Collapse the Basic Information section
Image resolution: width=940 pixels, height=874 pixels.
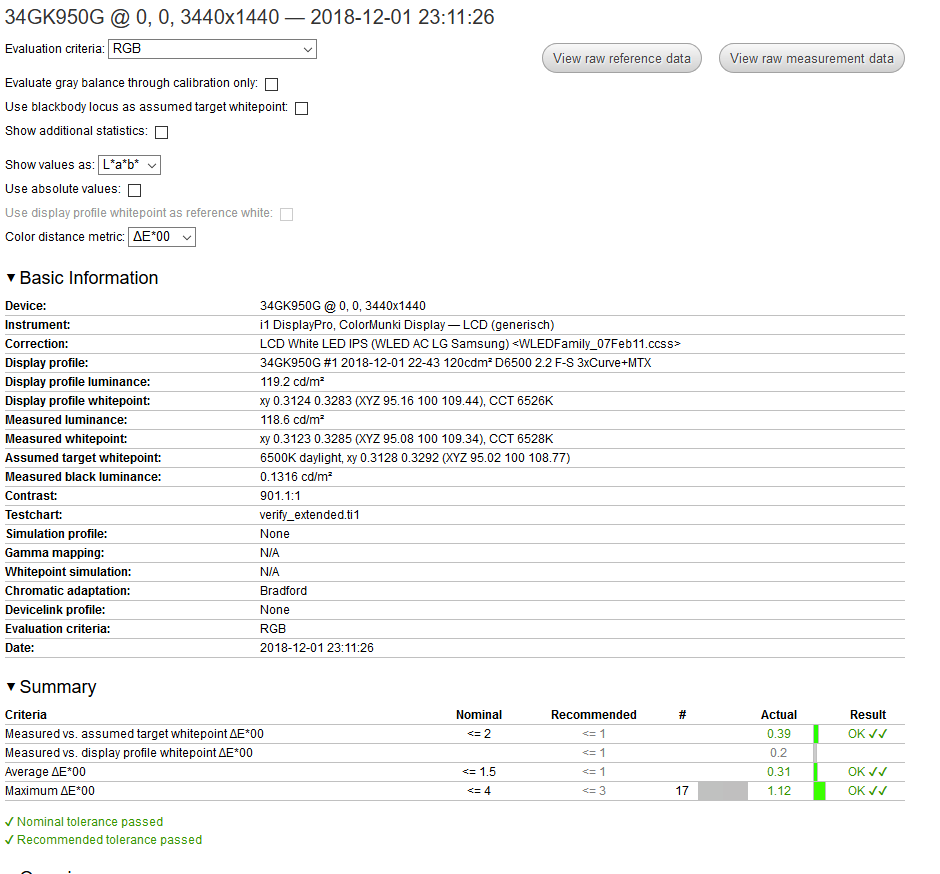(x=11, y=278)
